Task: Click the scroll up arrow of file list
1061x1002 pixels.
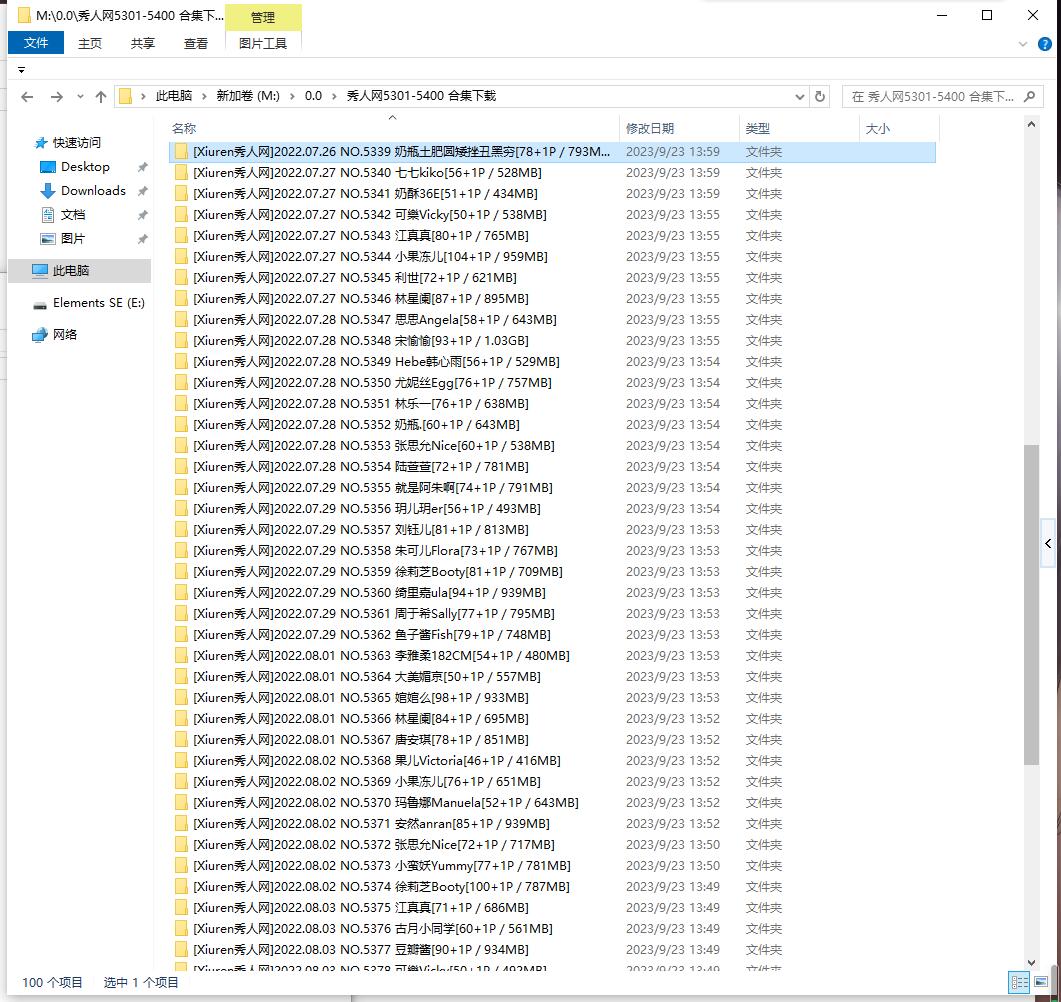Action: (1031, 124)
